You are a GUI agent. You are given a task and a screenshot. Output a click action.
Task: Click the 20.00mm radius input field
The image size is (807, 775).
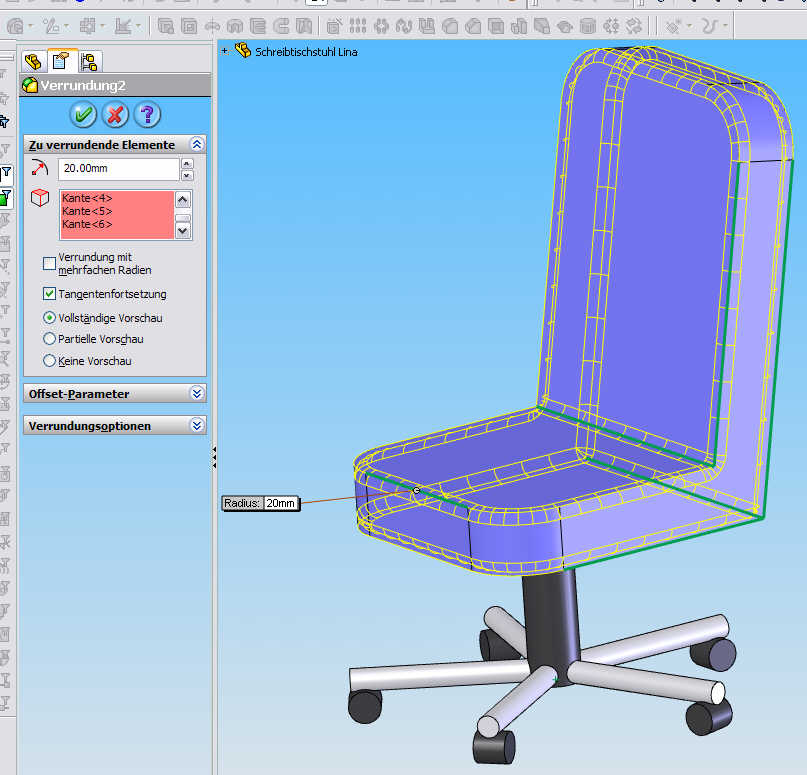tap(118, 169)
